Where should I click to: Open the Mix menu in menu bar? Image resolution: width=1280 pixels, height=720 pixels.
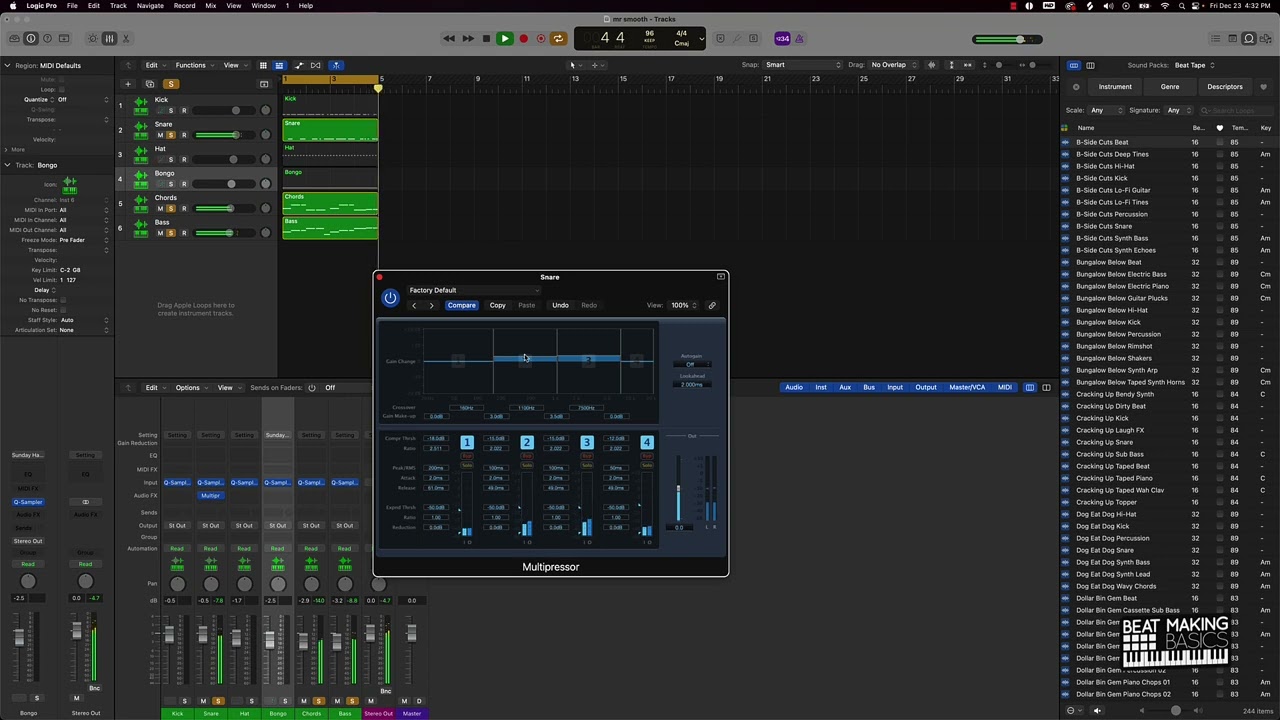[x=211, y=6]
